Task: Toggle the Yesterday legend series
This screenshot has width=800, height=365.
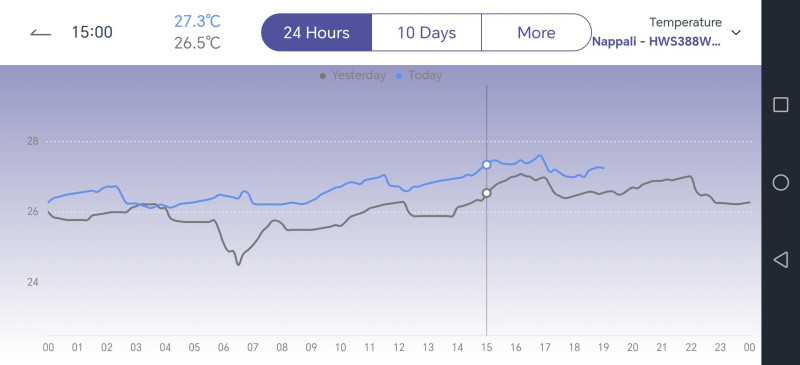Action: pyautogui.click(x=353, y=76)
